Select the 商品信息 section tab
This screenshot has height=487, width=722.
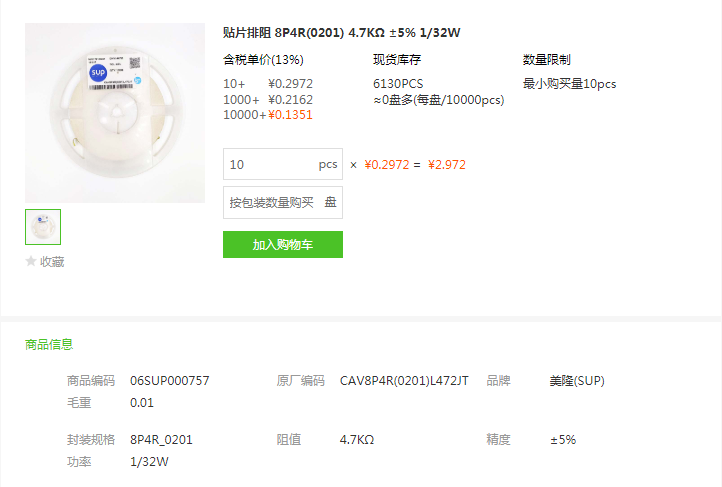[x=49, y=344]
